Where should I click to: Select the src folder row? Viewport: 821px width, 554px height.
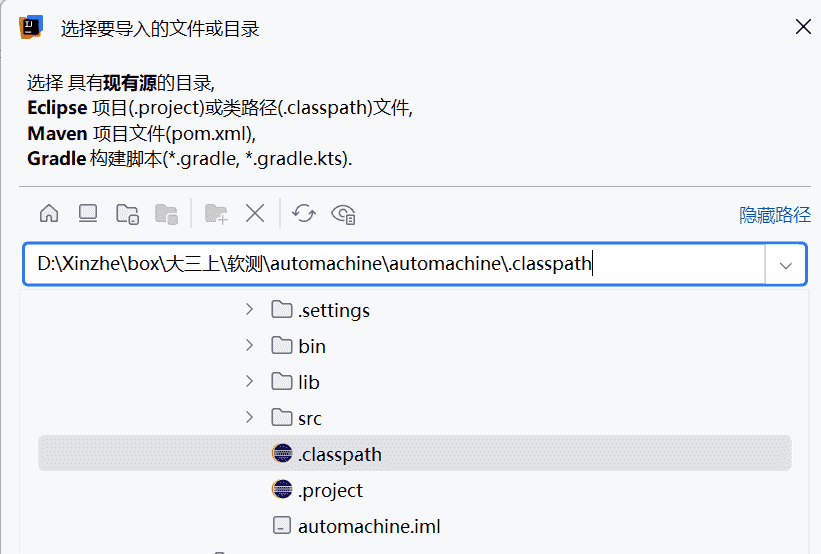tap(310, 418)
